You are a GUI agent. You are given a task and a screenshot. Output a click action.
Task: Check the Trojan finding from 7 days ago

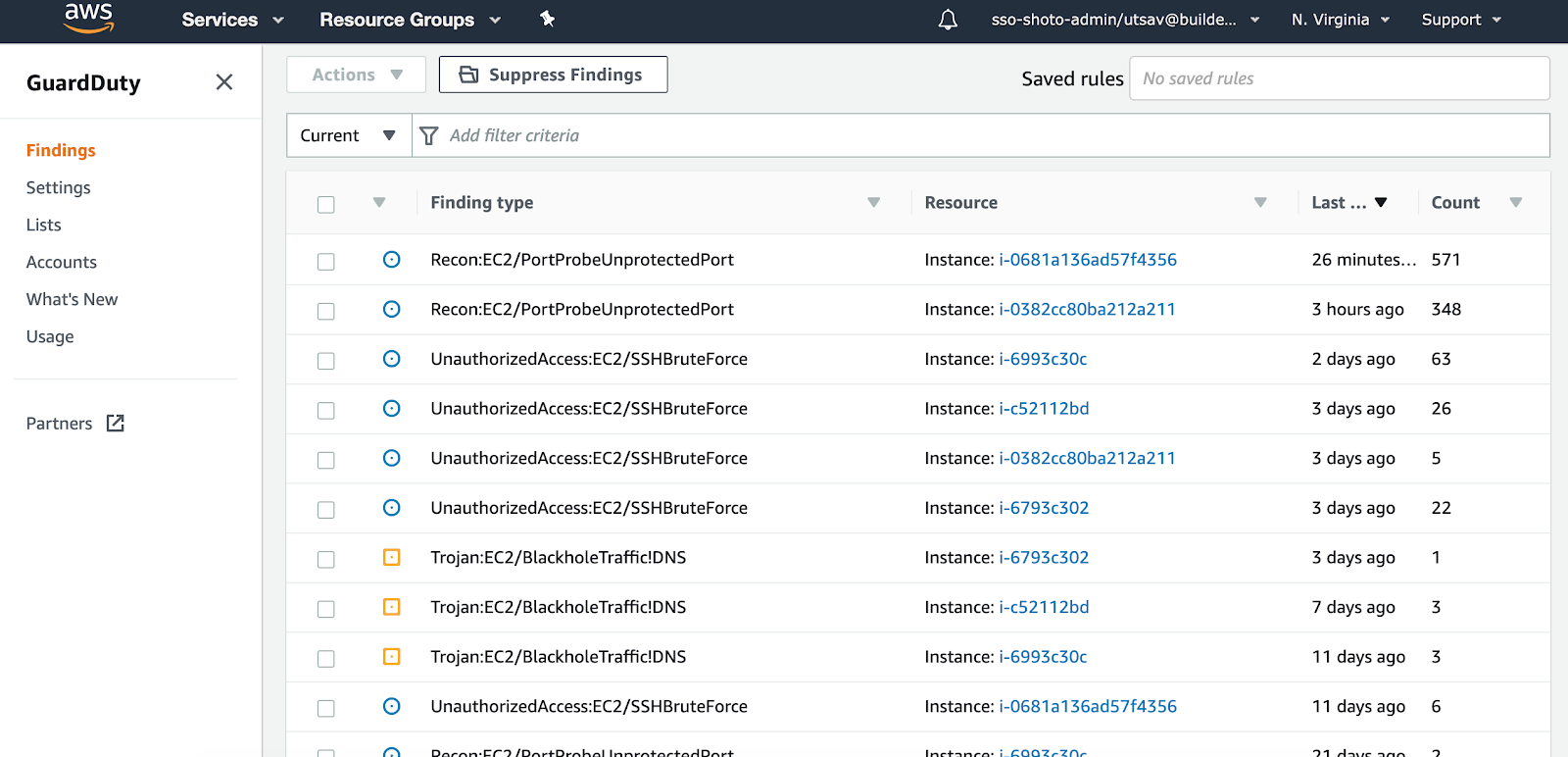click(x=326, y=609)
